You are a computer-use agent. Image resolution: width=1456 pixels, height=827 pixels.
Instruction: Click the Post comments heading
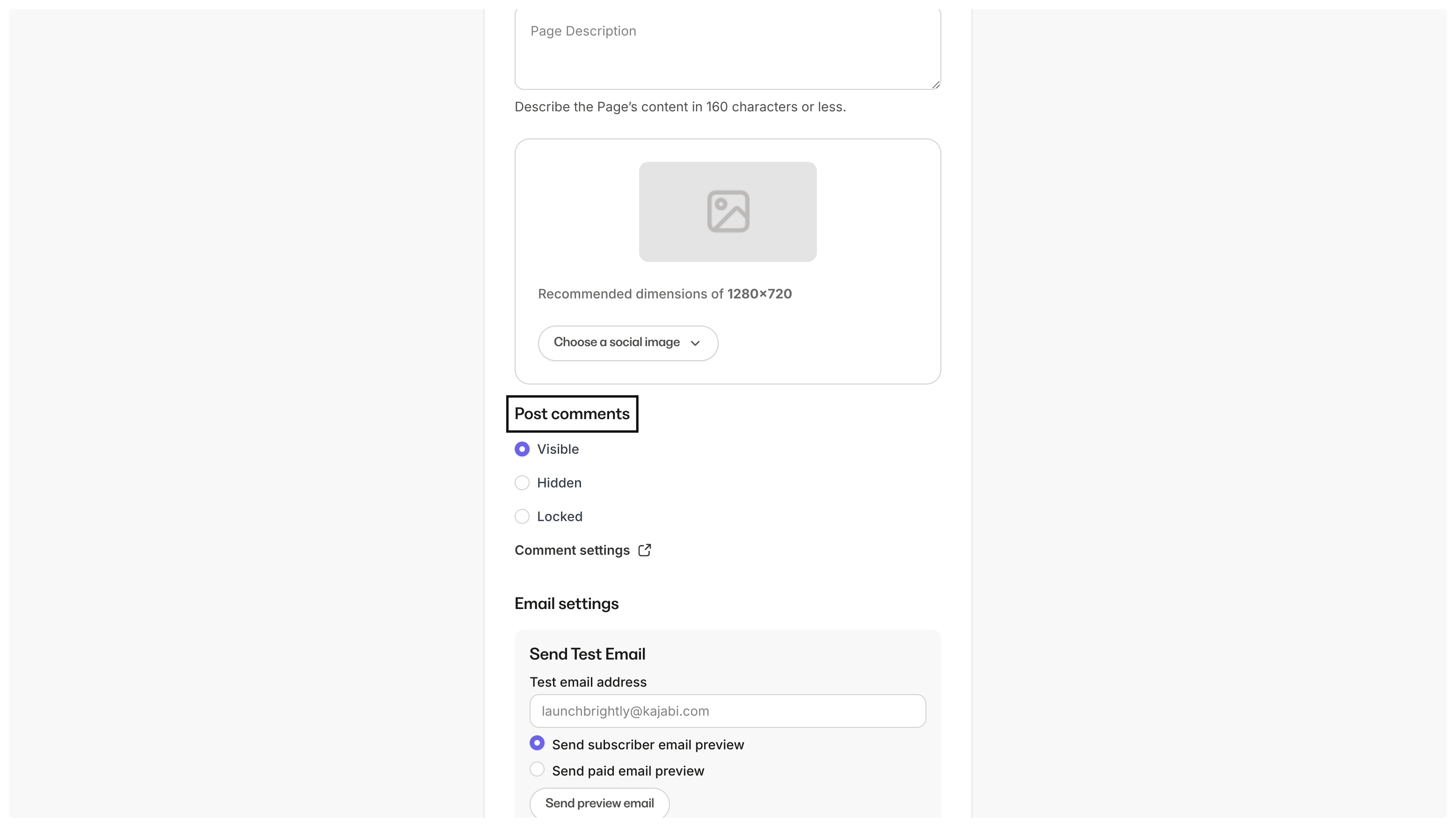[572, 414]
